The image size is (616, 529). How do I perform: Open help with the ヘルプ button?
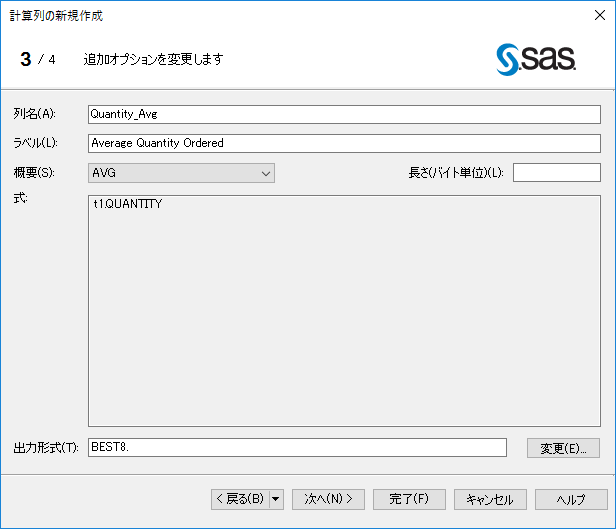[x=571, y=499]
